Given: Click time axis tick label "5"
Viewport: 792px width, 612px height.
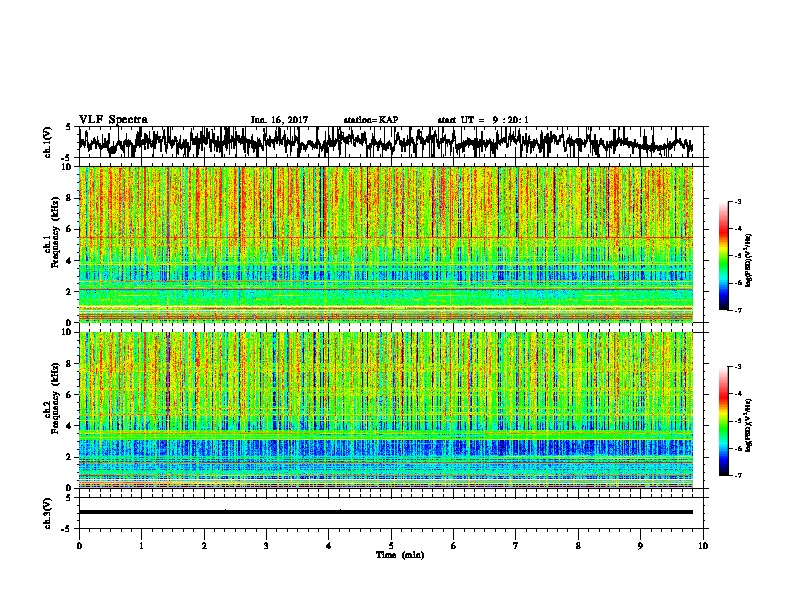Looking at the screenshot, I should click(x=391, y=545).
